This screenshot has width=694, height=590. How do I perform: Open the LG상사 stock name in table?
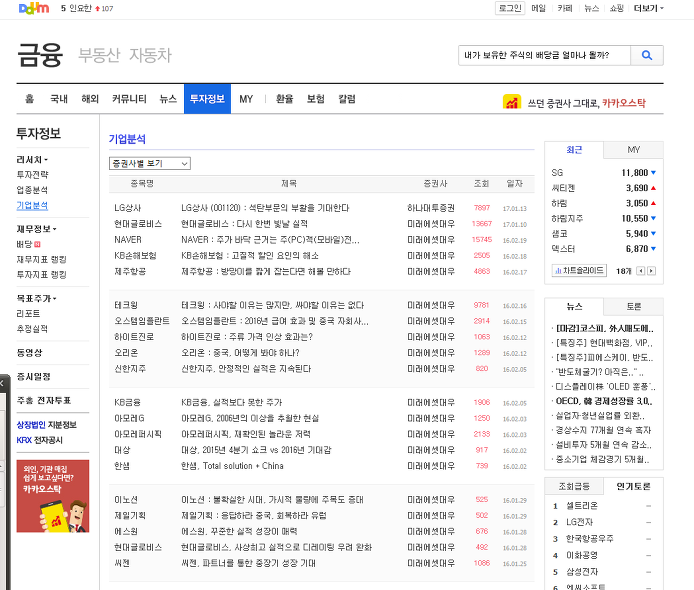pos(127,208)
